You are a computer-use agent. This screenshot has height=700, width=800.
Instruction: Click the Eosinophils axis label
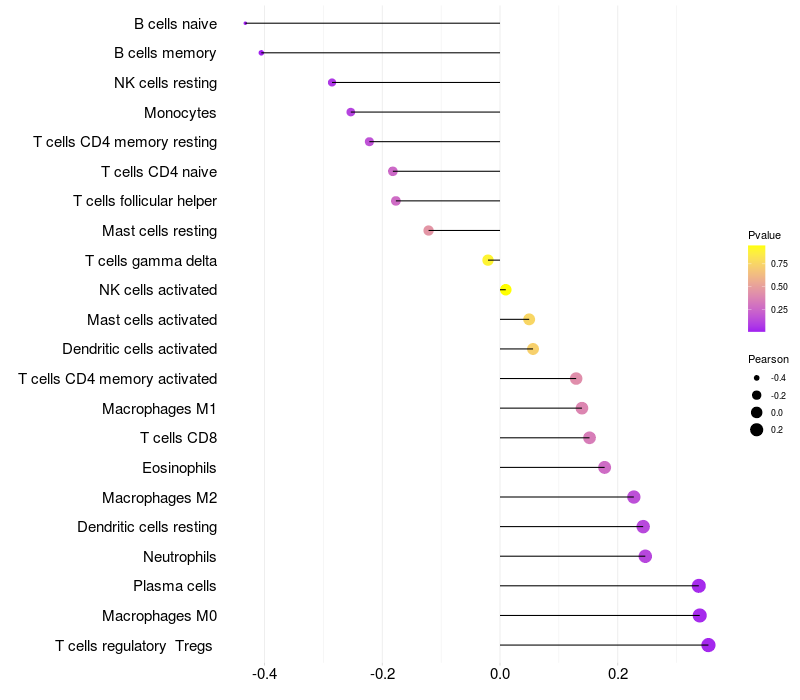pos(179,467)
